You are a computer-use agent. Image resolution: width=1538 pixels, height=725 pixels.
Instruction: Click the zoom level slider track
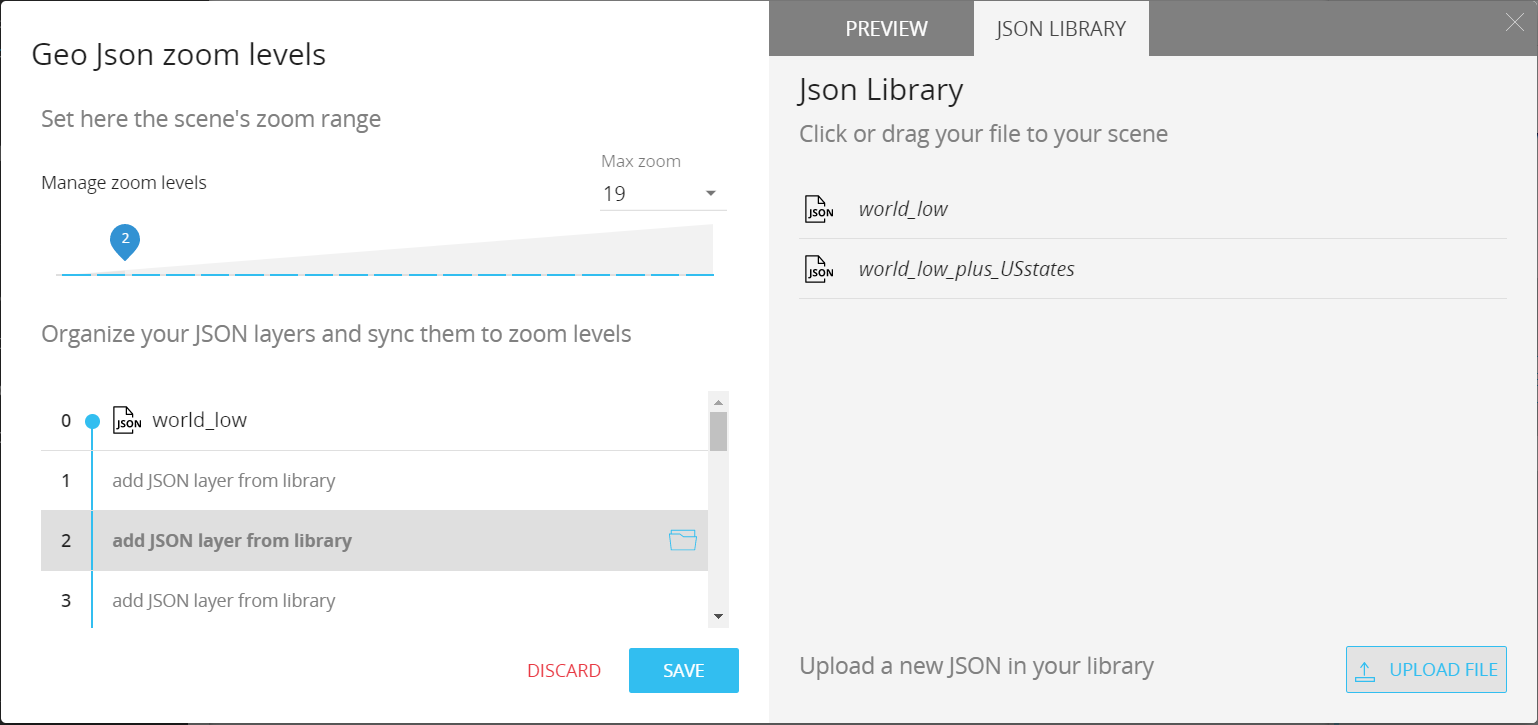point(387,274)
